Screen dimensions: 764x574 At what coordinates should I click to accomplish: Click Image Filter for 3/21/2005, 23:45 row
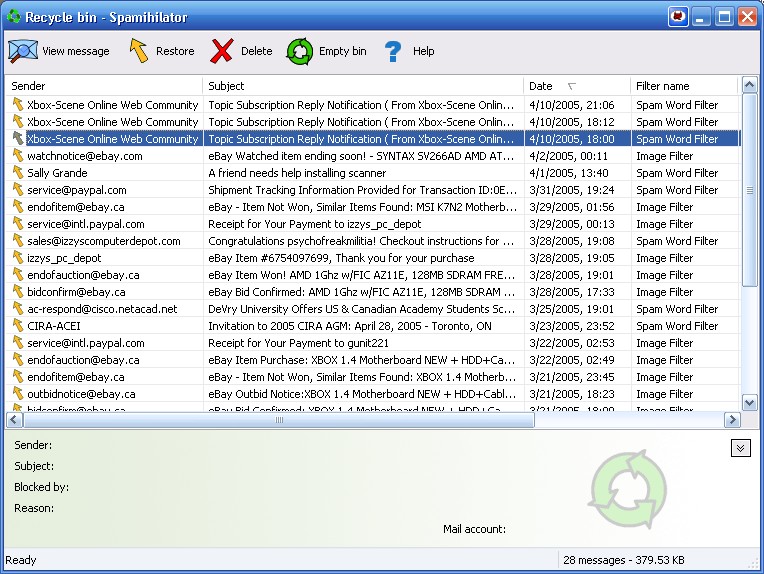[665, 377]
